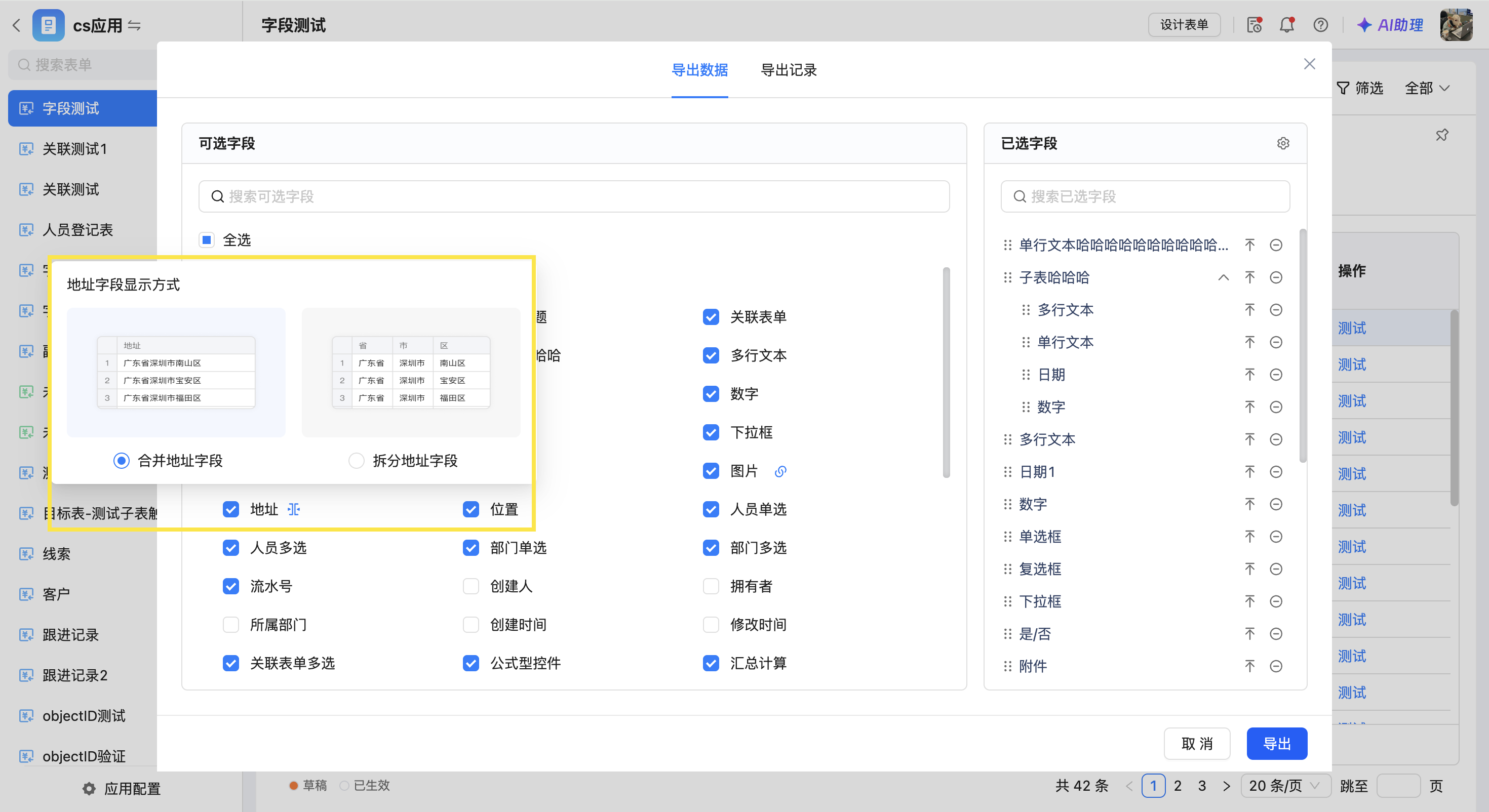1489x812 pixels.
Task: Collapse the 子表哈哈哈 subfield group
Action: [1223, 277]
